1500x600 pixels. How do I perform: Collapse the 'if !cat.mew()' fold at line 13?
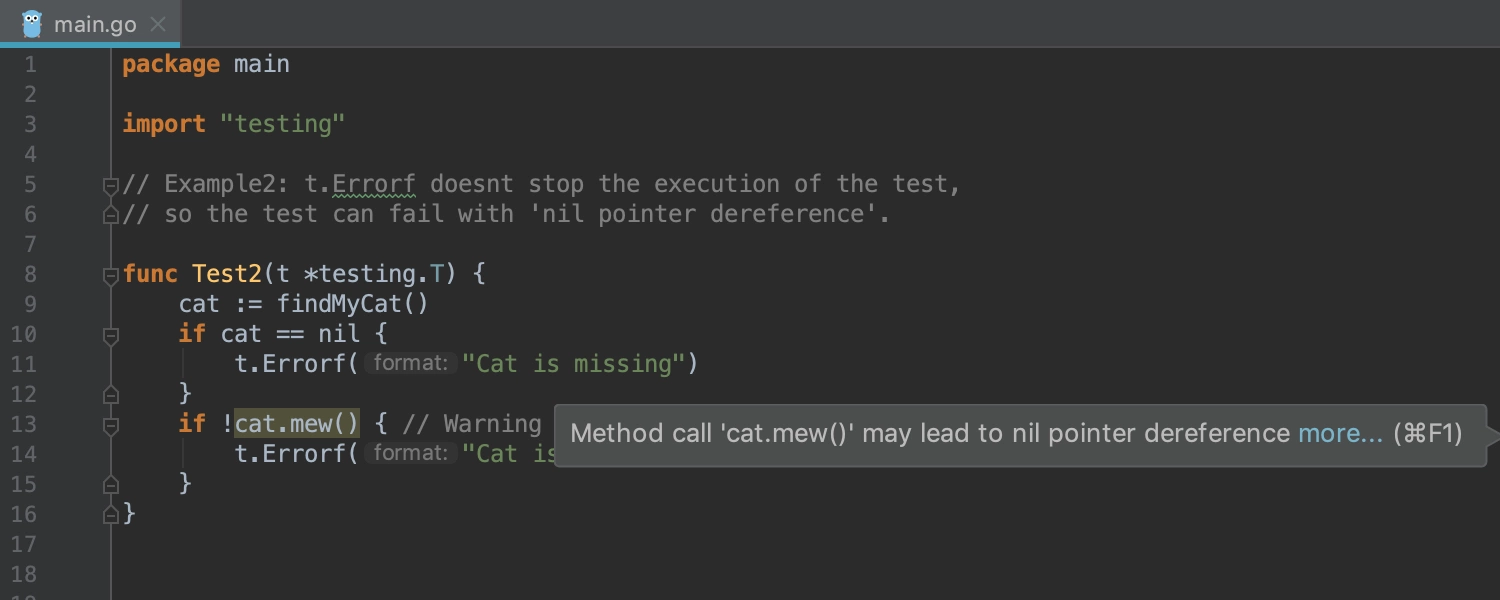click(x=111, y=425)
